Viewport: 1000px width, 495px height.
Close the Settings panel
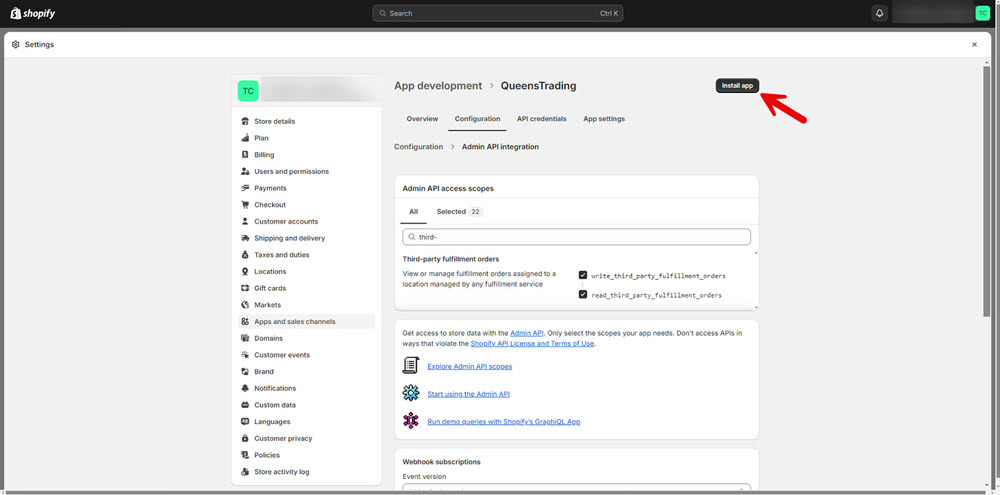click(x=974, y=45)
